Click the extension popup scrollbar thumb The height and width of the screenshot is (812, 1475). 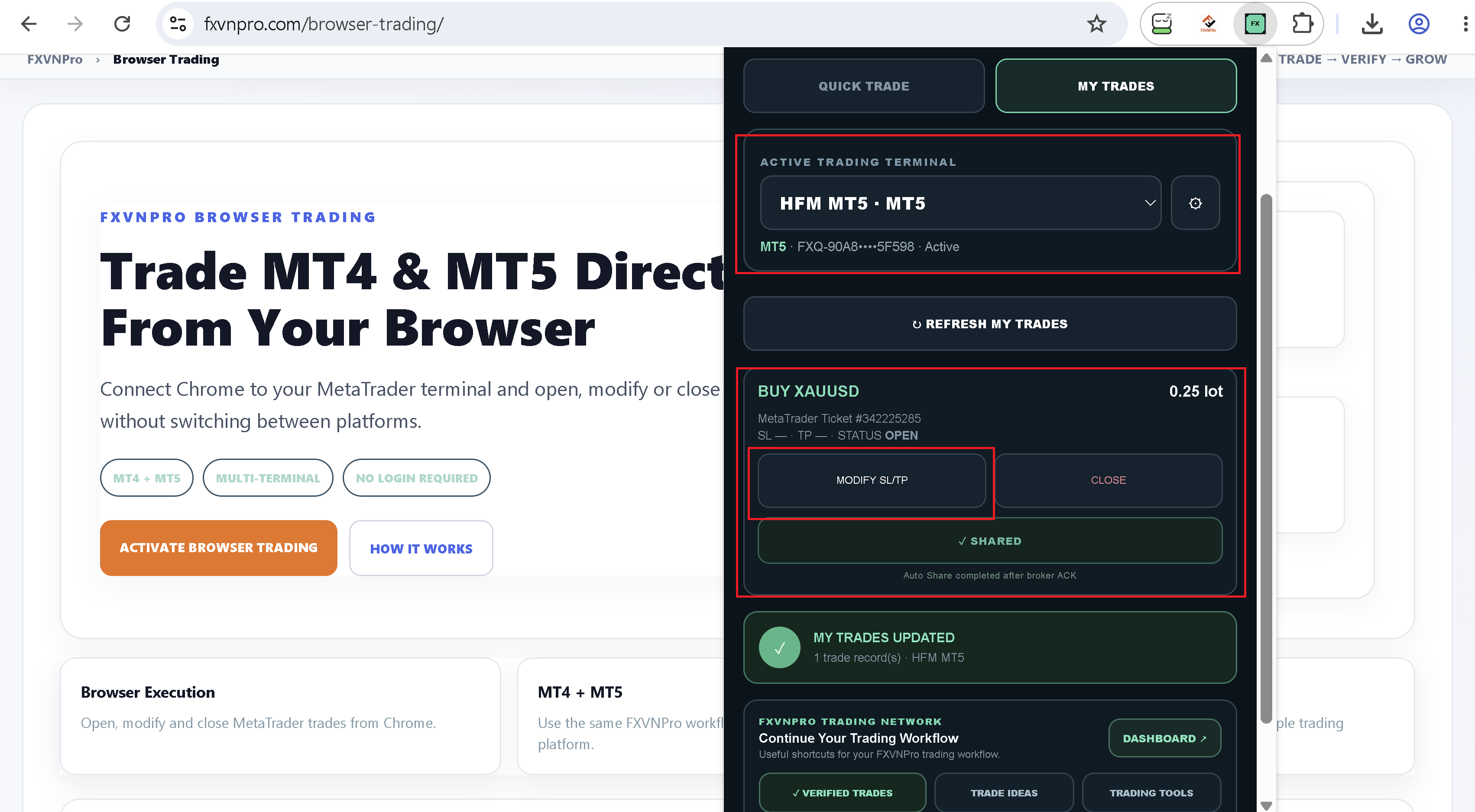1267,459
